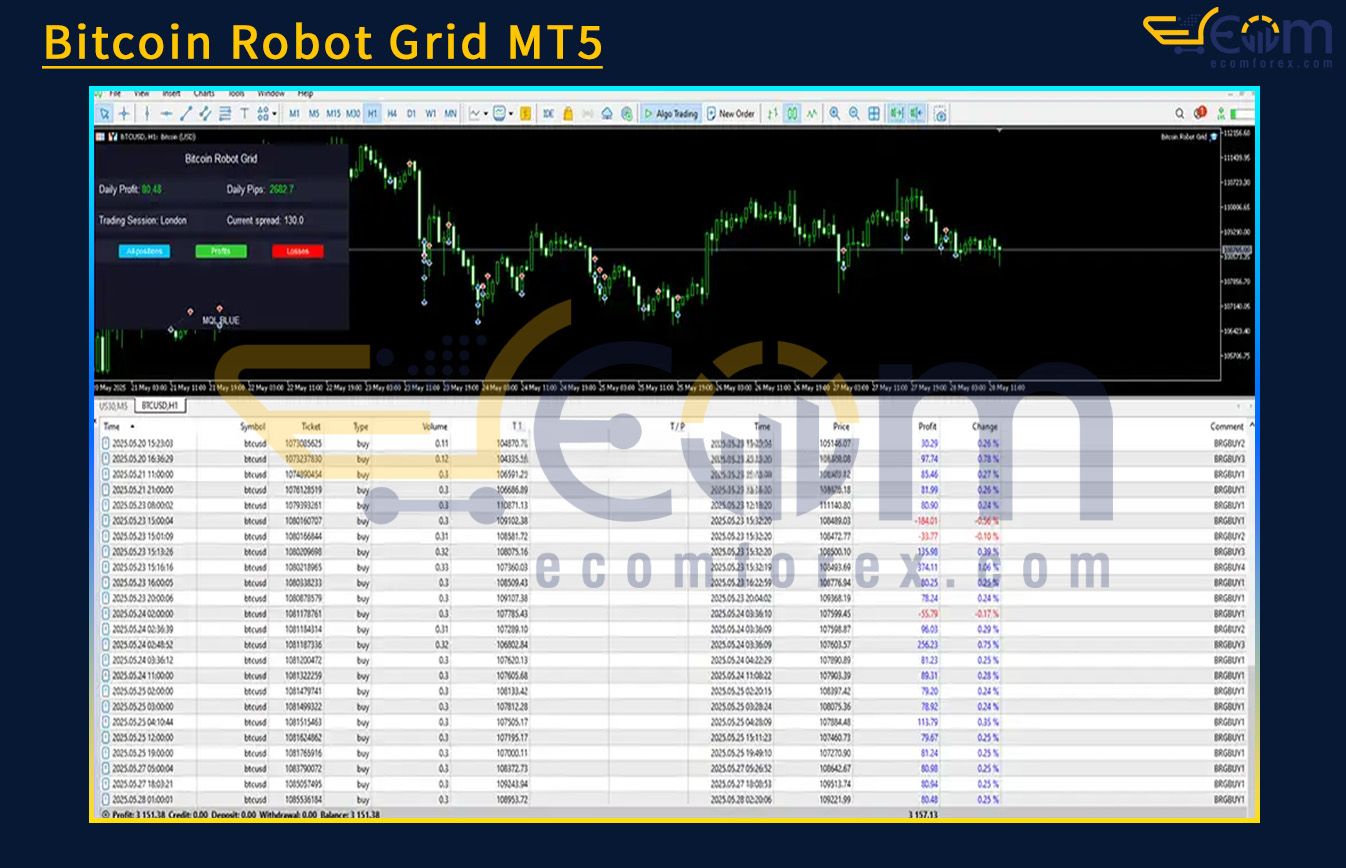1346x868 pixels.
Task: Open the File menu
Action: 115,93
